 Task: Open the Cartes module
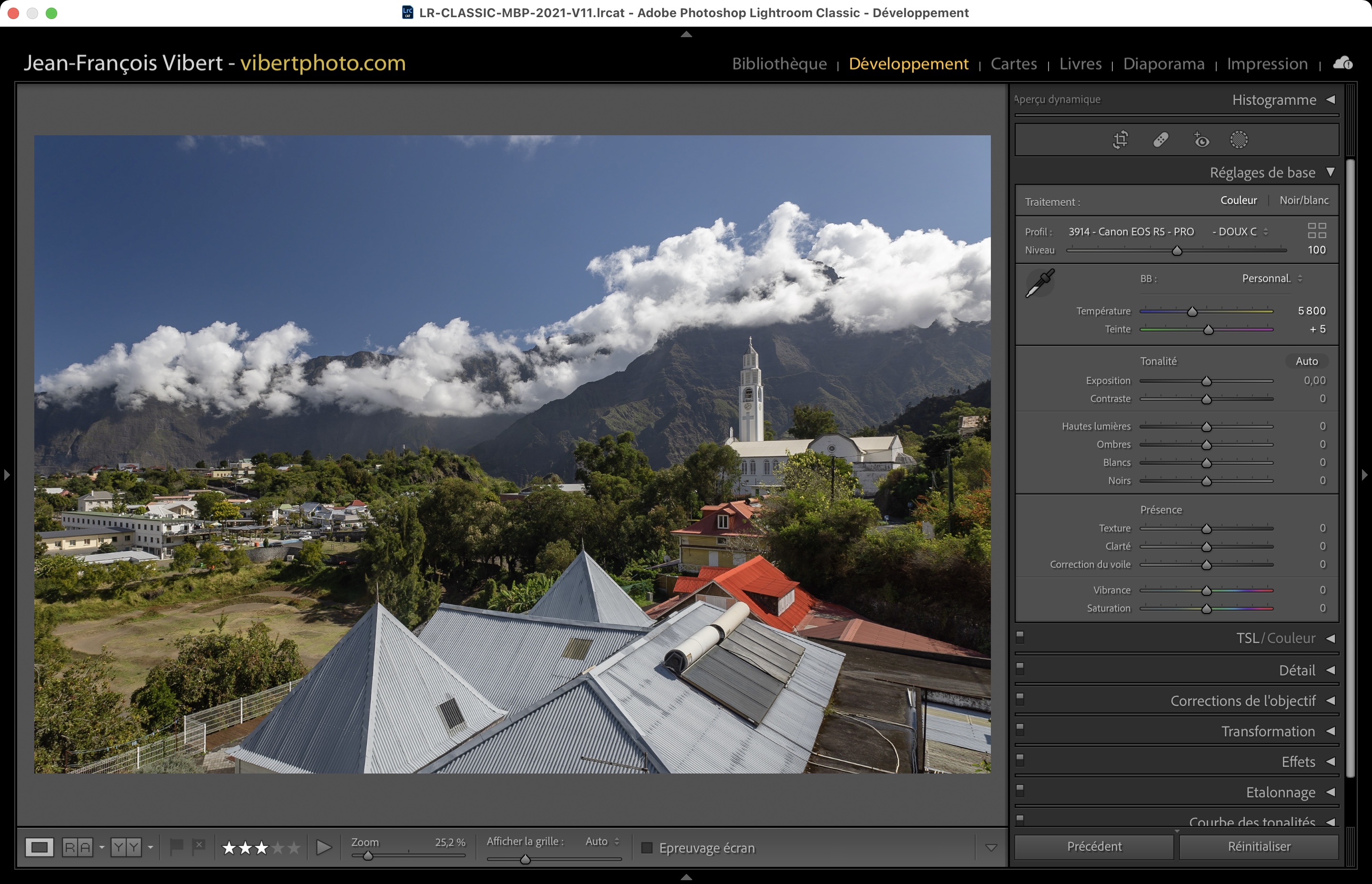(1013, 64)
